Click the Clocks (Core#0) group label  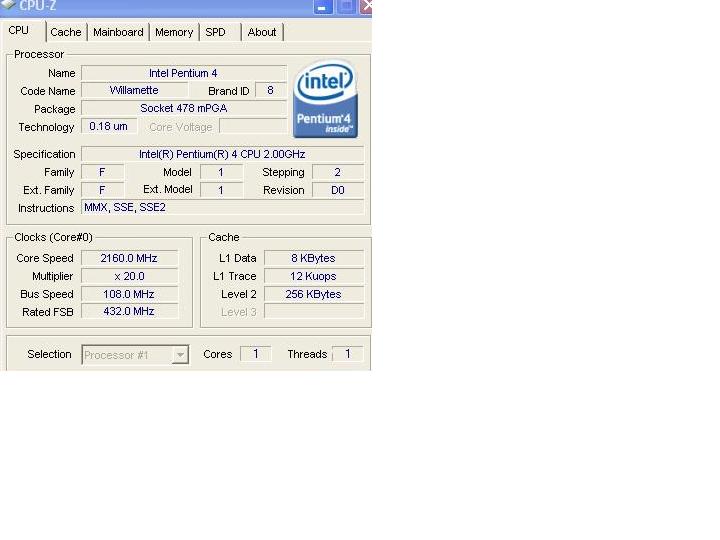(53, 237)
